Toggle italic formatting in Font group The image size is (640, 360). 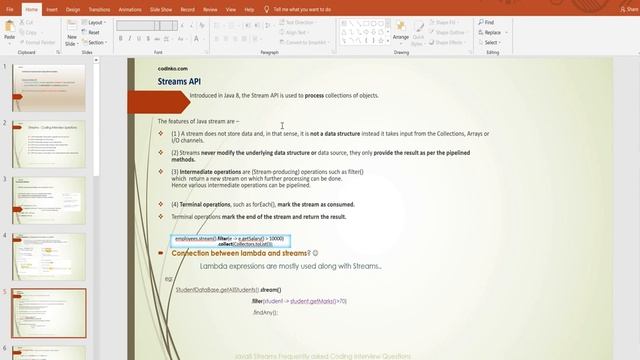(x=130, y=39)
